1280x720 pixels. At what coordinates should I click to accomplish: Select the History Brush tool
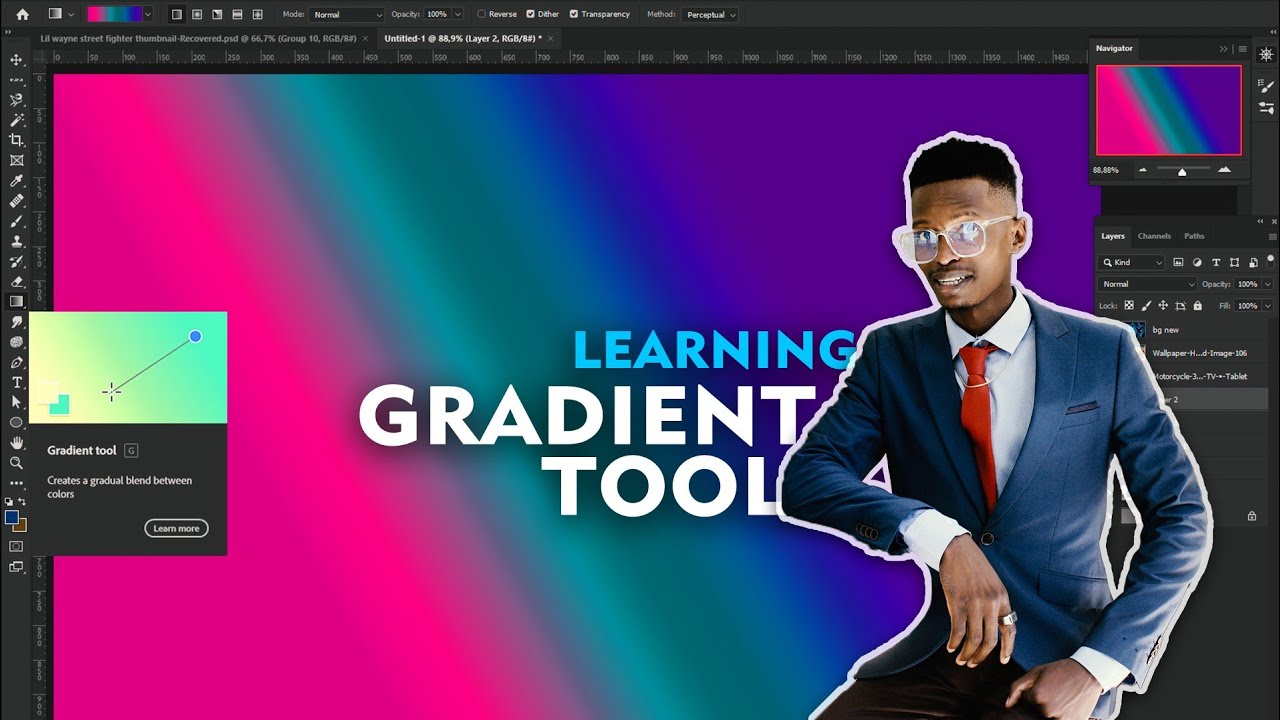[16, 261]
